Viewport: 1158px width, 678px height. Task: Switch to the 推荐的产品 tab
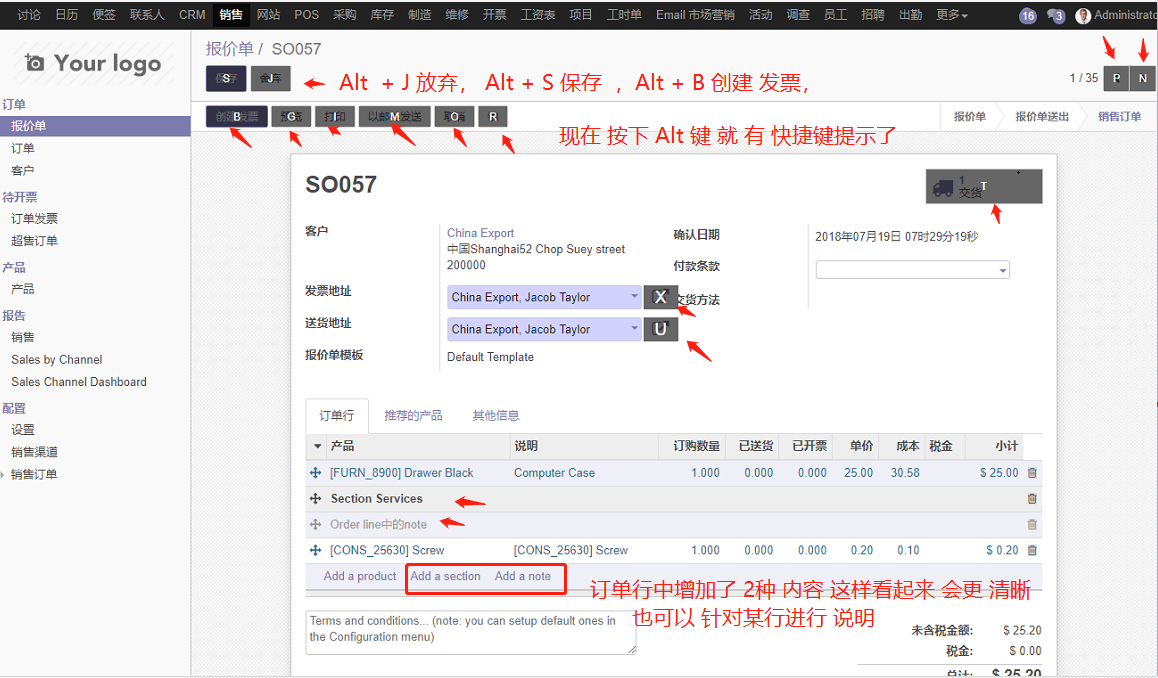pos(413,416)
